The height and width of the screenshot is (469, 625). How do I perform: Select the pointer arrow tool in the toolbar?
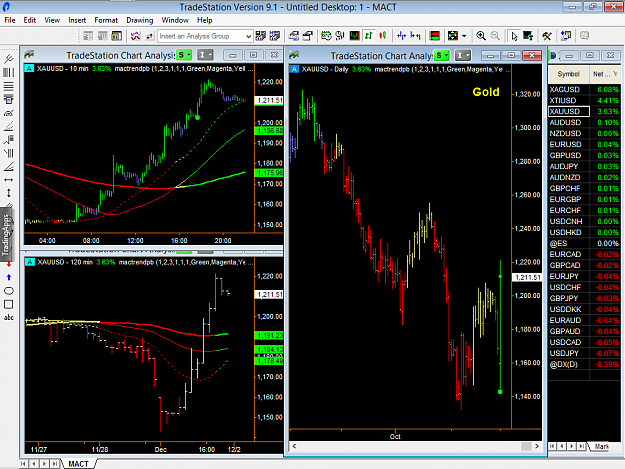pyautogui.click(x=514, y=36)
